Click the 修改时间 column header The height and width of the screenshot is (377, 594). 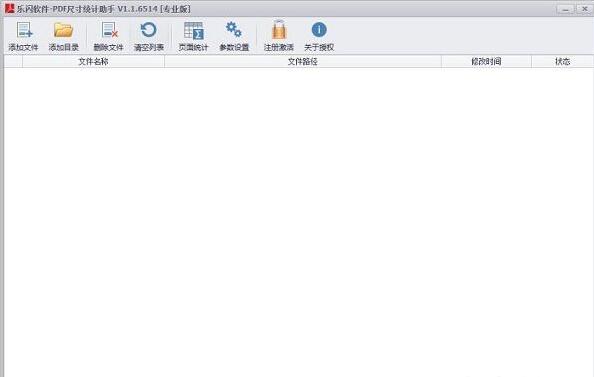(486, 61)
